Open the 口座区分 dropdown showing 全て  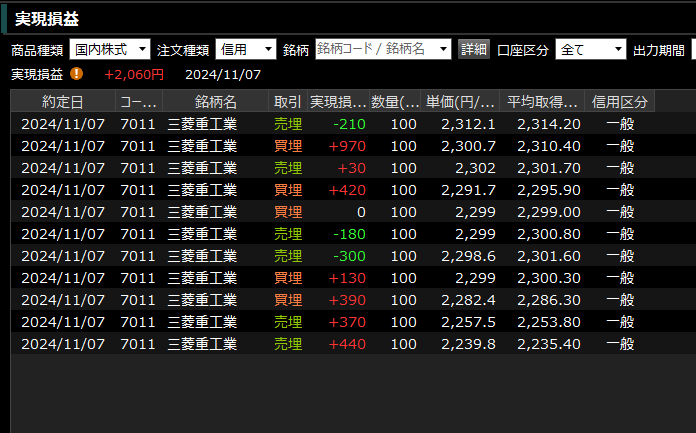[591, 49]
